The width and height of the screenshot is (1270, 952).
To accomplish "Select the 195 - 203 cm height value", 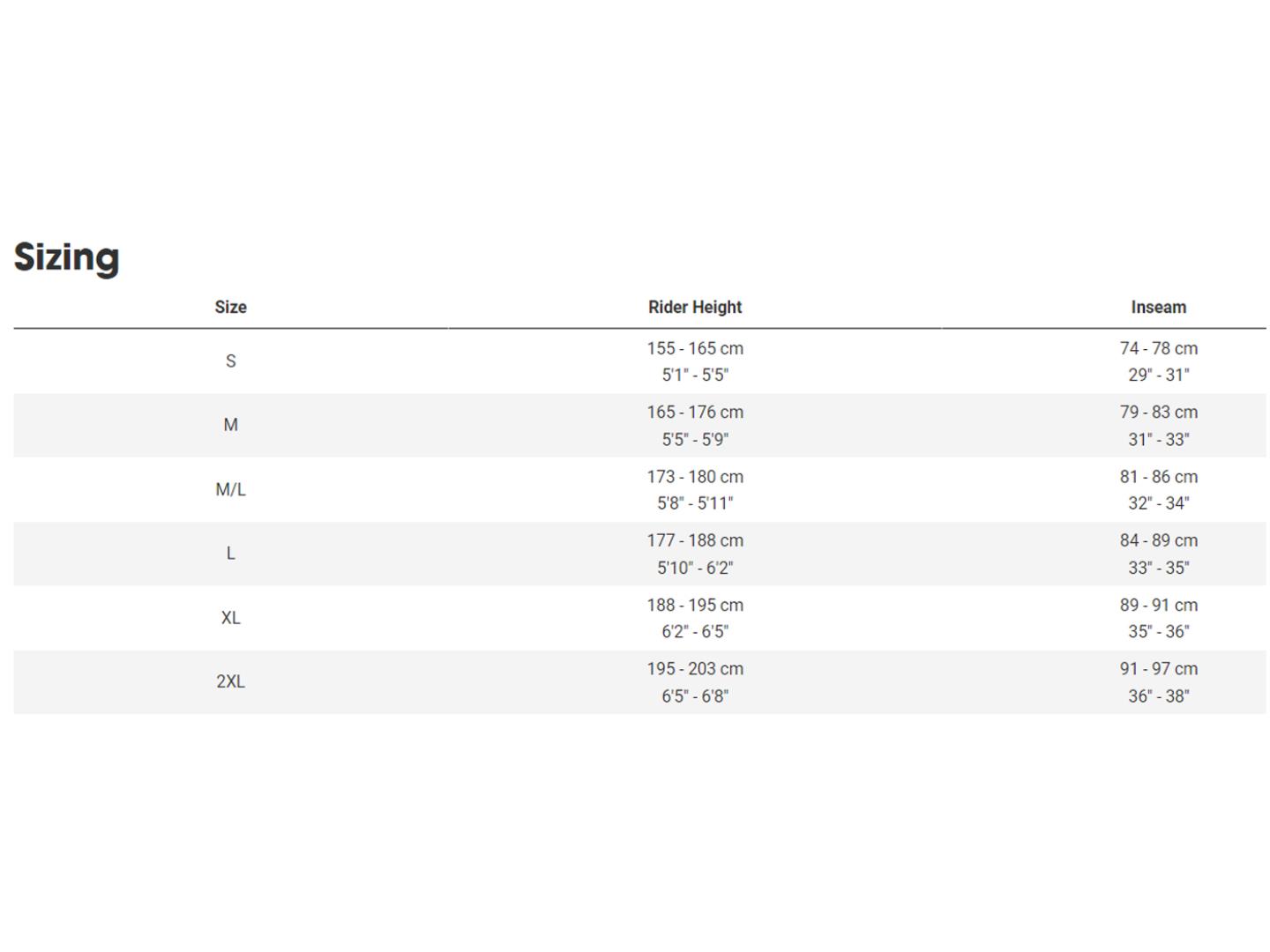I will click(x=695, y=668).
